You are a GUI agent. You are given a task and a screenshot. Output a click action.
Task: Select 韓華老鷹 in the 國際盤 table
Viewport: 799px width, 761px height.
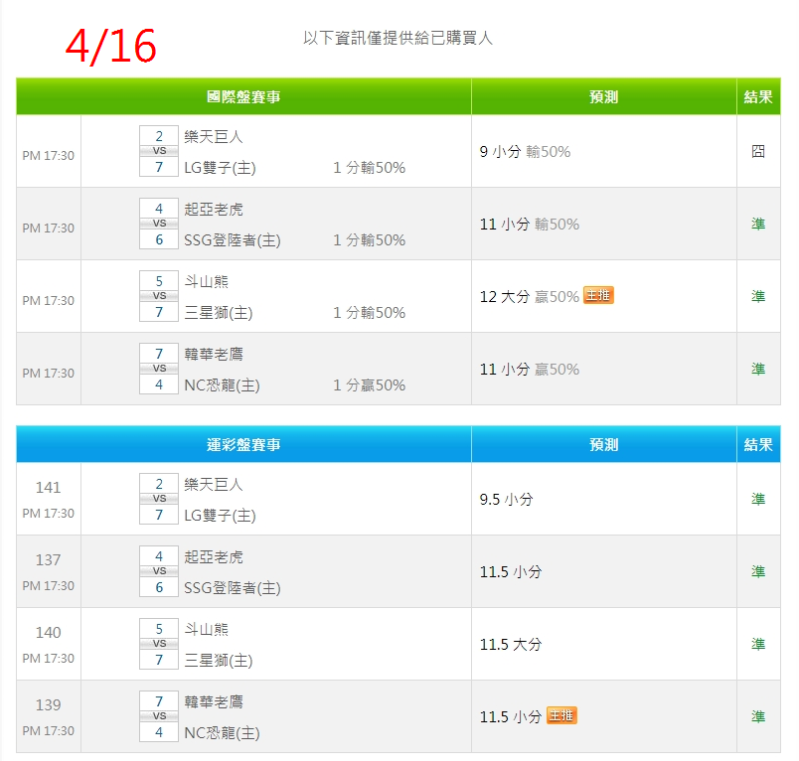[214, 354]
